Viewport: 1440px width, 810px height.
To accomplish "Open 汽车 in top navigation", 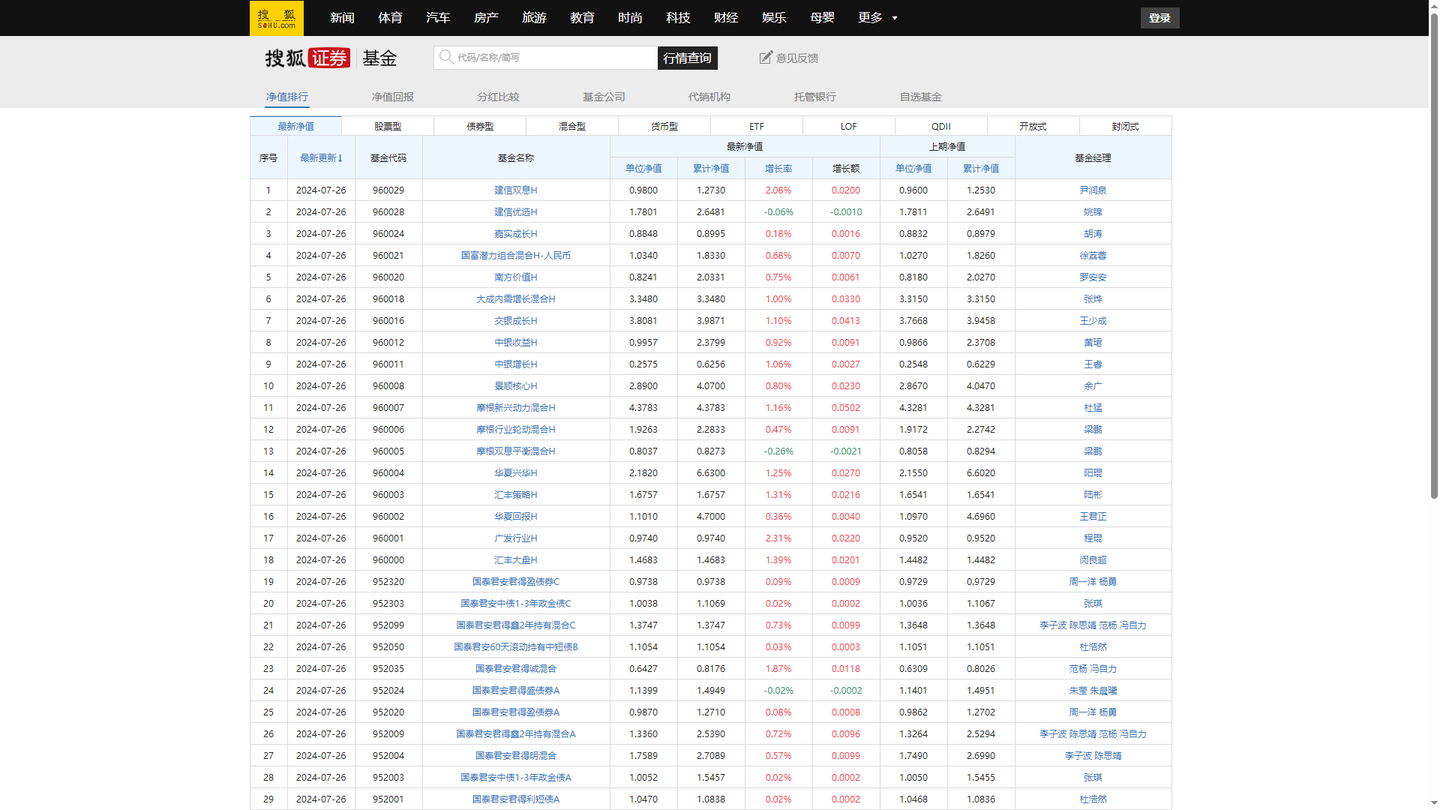I will click(438, 18).
